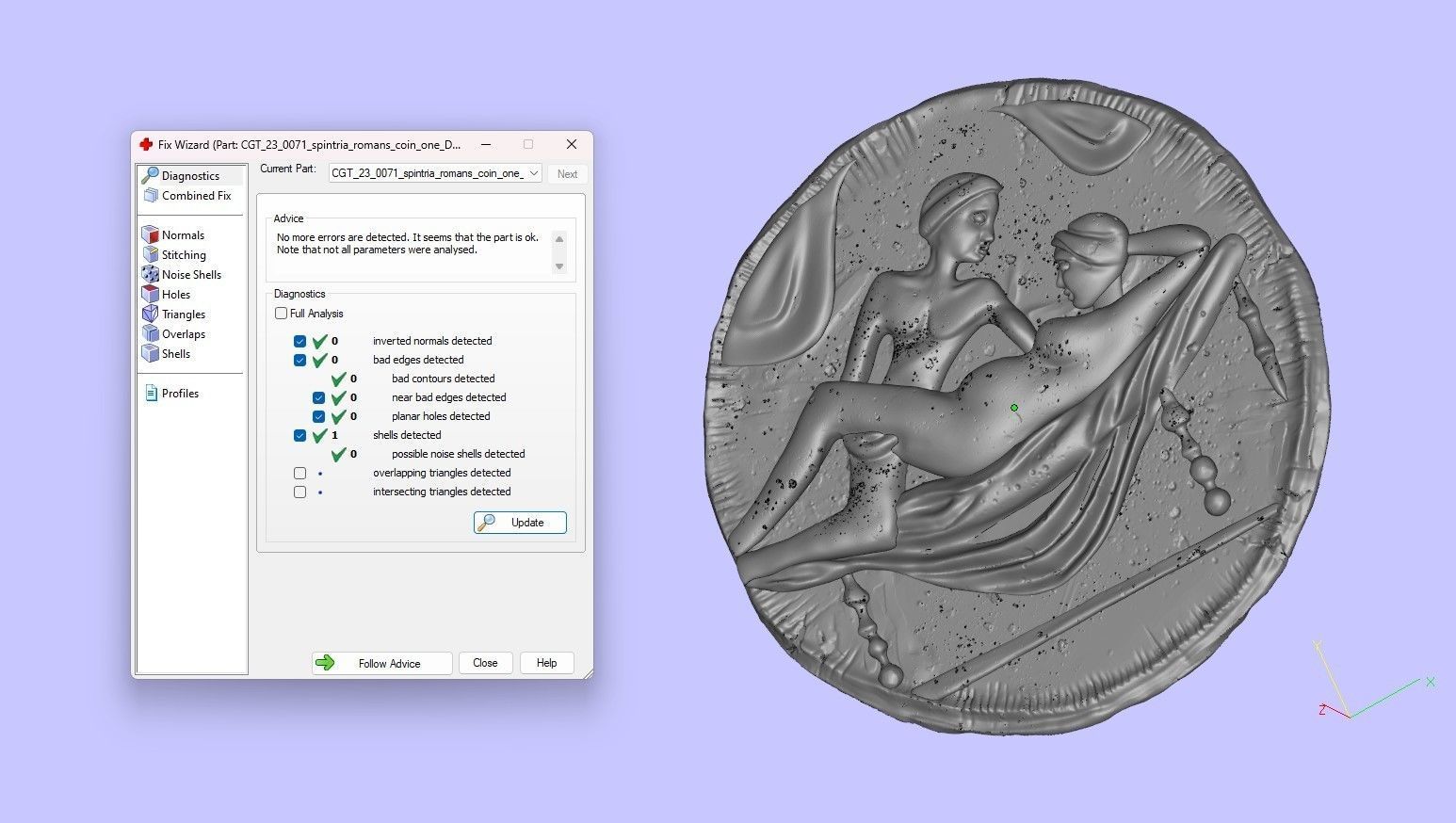Click the 'shells detected' label
The width and height of the screenshot is (1456, 823).
click(407, 435)
